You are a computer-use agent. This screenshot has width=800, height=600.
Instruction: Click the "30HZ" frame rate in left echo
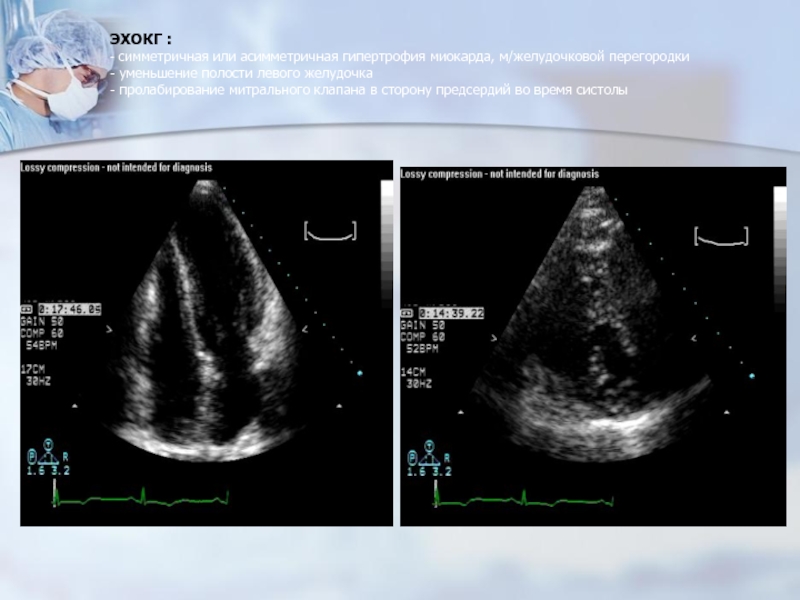(x=38, y=381)
